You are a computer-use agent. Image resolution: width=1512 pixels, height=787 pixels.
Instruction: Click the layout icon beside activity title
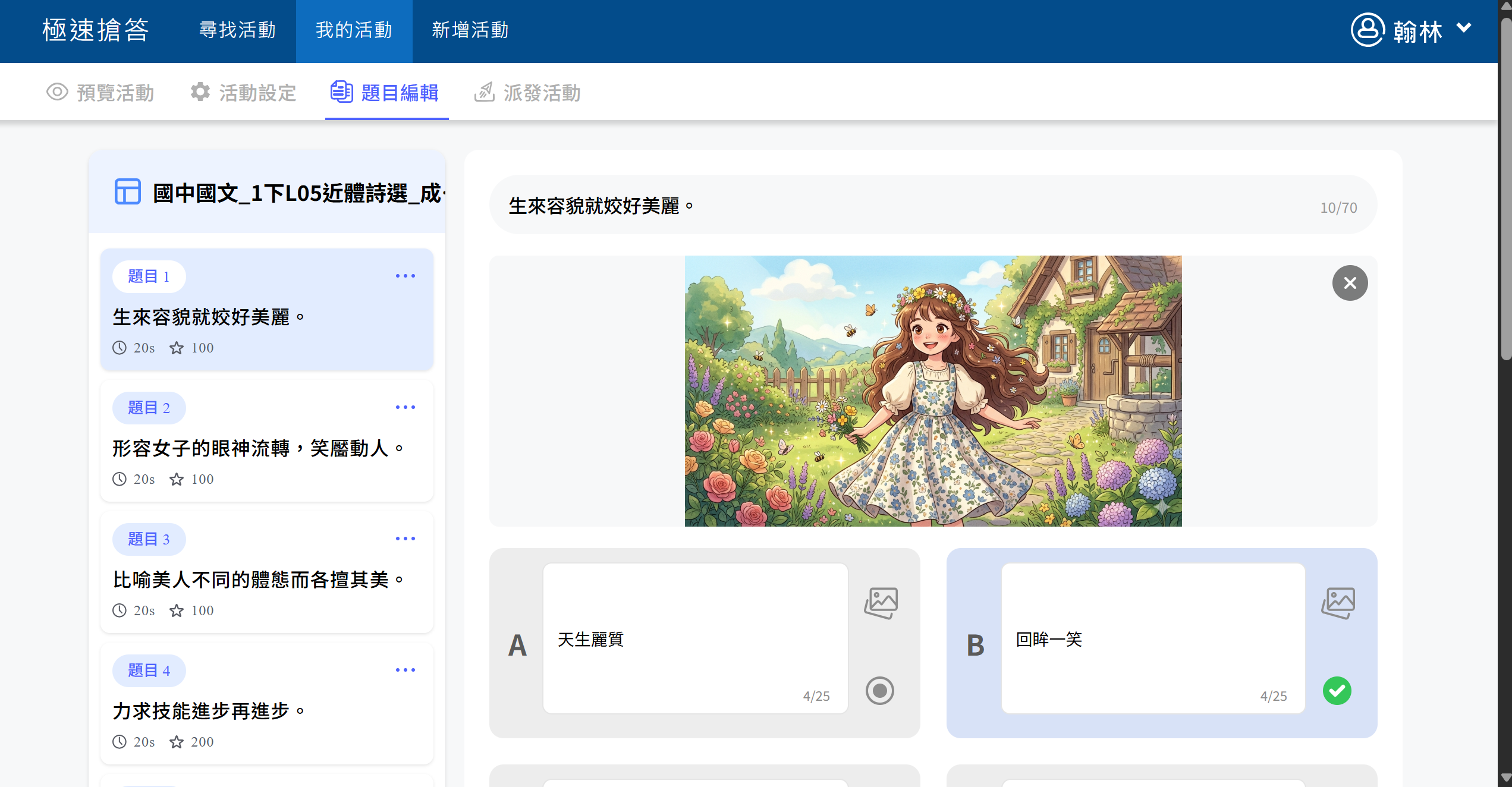127,192
